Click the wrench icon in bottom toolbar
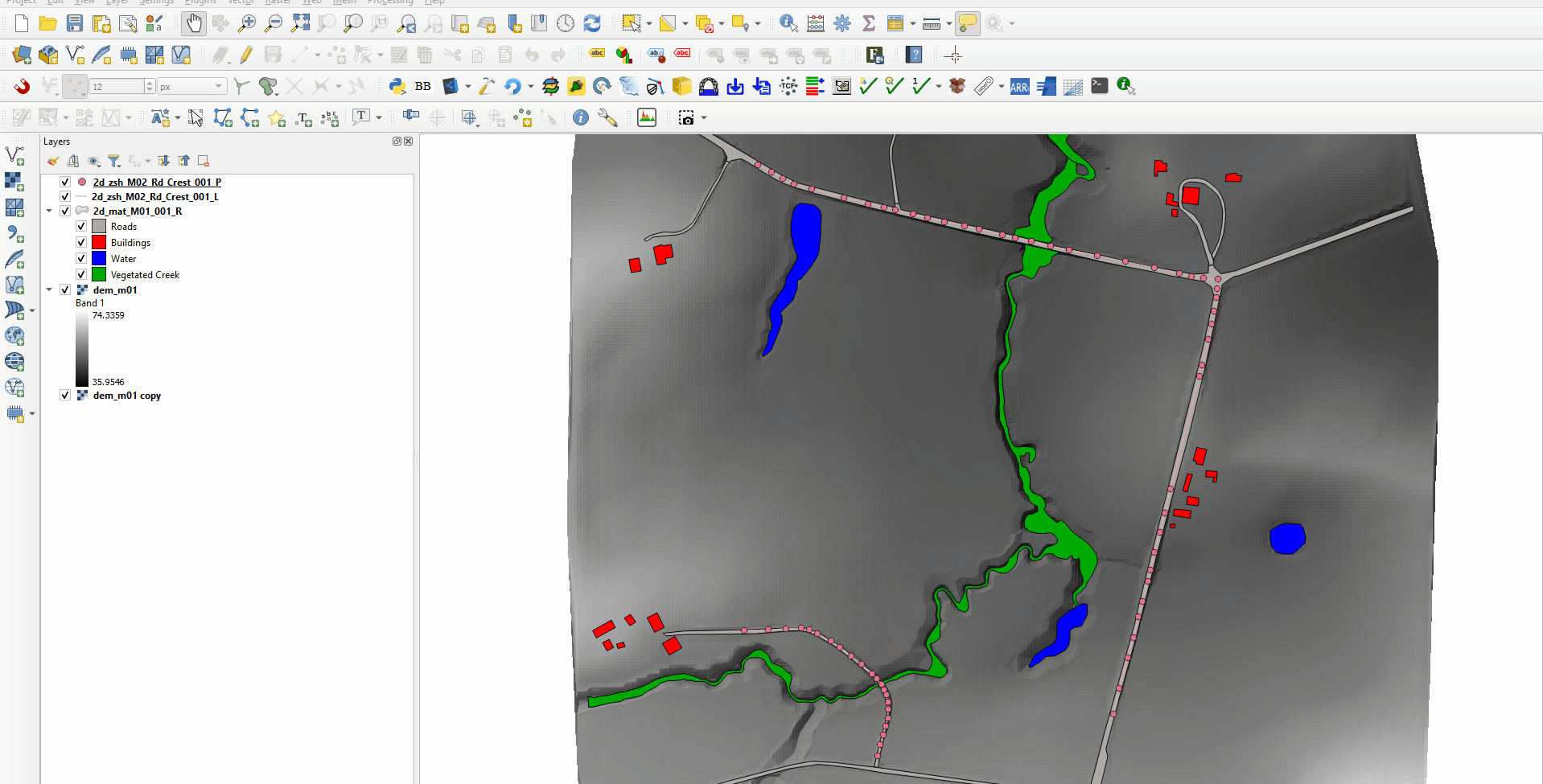Screen dimensions: 1543x784 607,117
